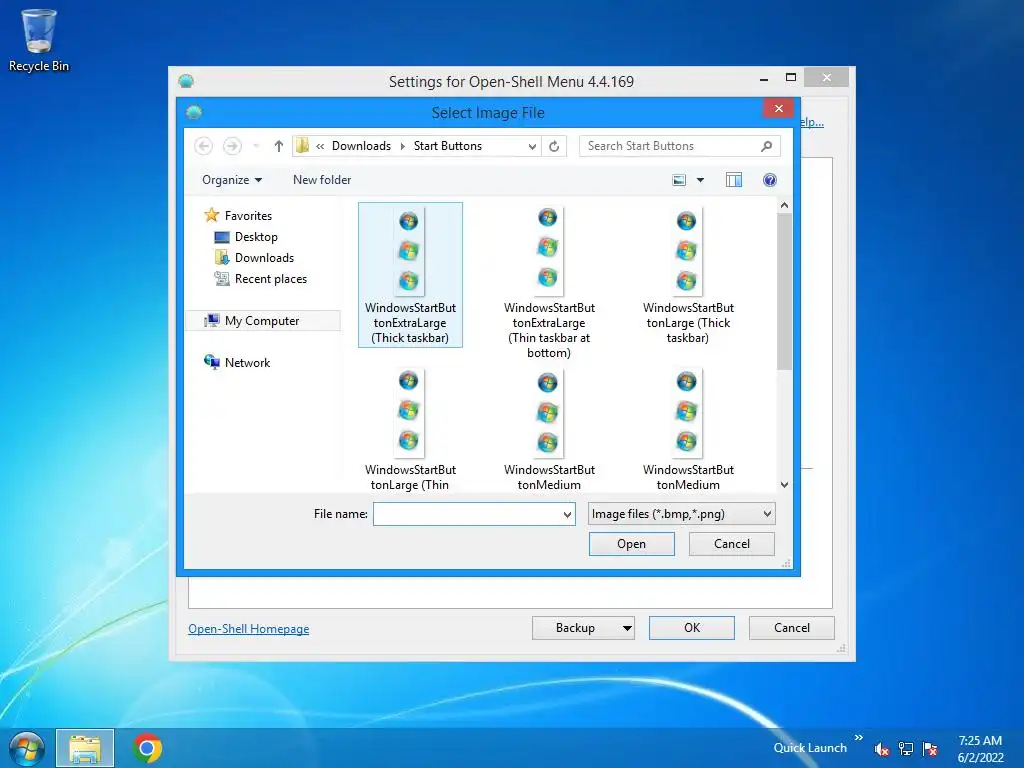Click Start Buttons in the address breadcrumb
Screen dimensions: 1024x768
tap(448, 146)
